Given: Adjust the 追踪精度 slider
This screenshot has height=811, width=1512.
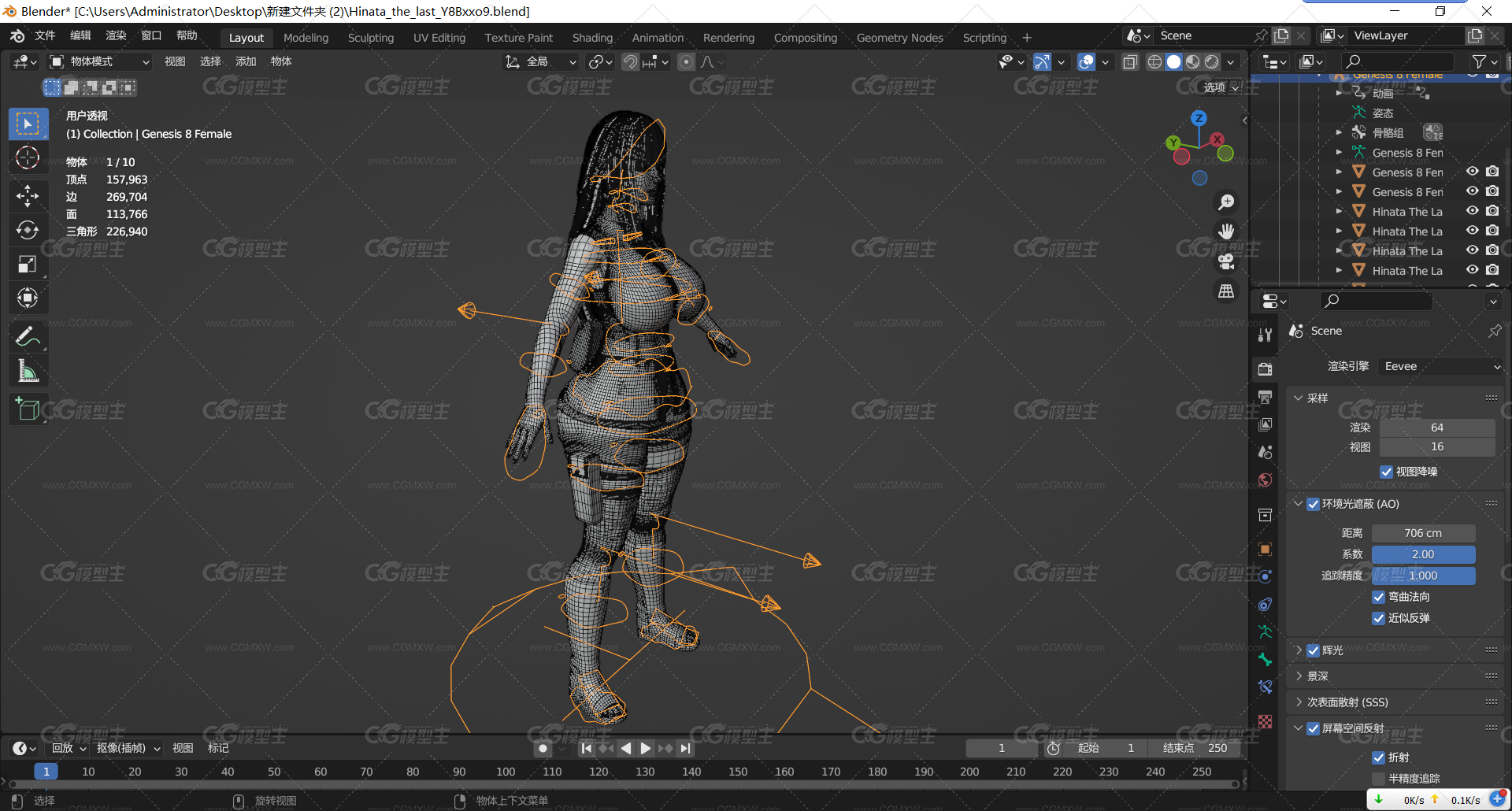Looking at the screenshot, I should click(x=1423, y=576).
